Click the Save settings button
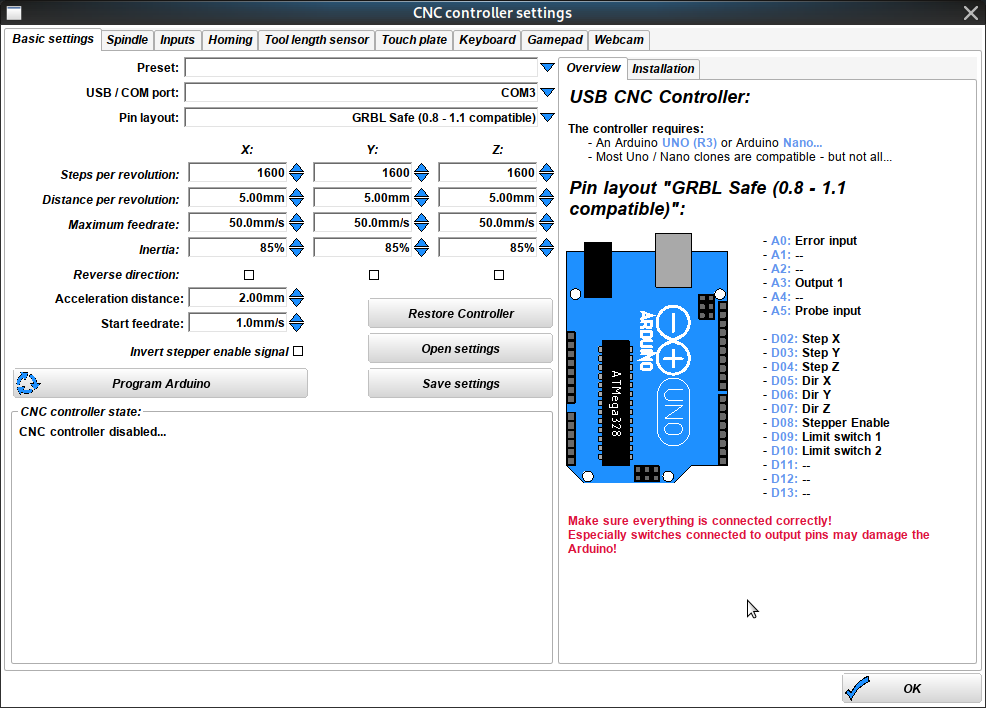Viewport: 986px width, 708px height. tap(460, 384)
